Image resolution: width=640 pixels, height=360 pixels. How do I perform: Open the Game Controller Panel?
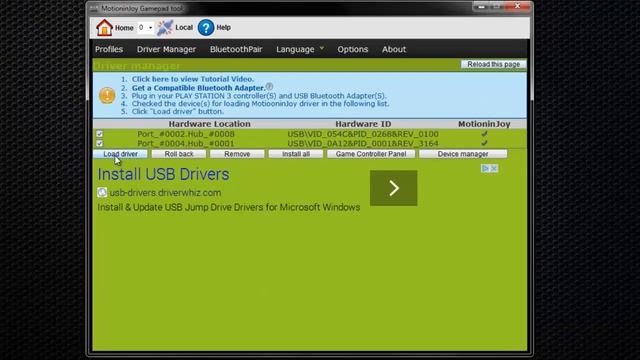[371, 154]
